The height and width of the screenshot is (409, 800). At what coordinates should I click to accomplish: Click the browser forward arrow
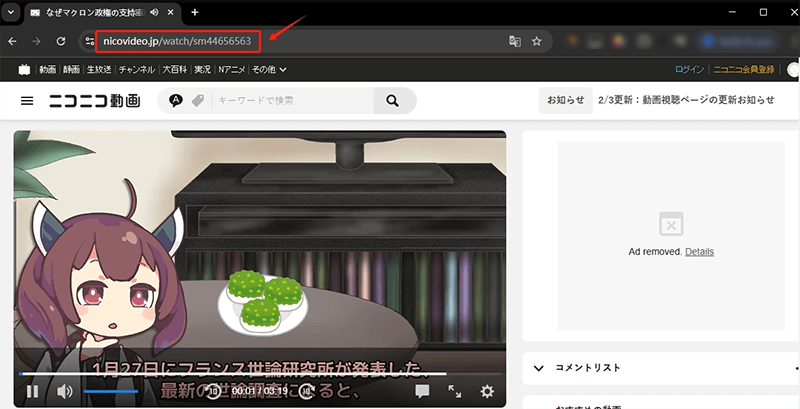point(36,41)
